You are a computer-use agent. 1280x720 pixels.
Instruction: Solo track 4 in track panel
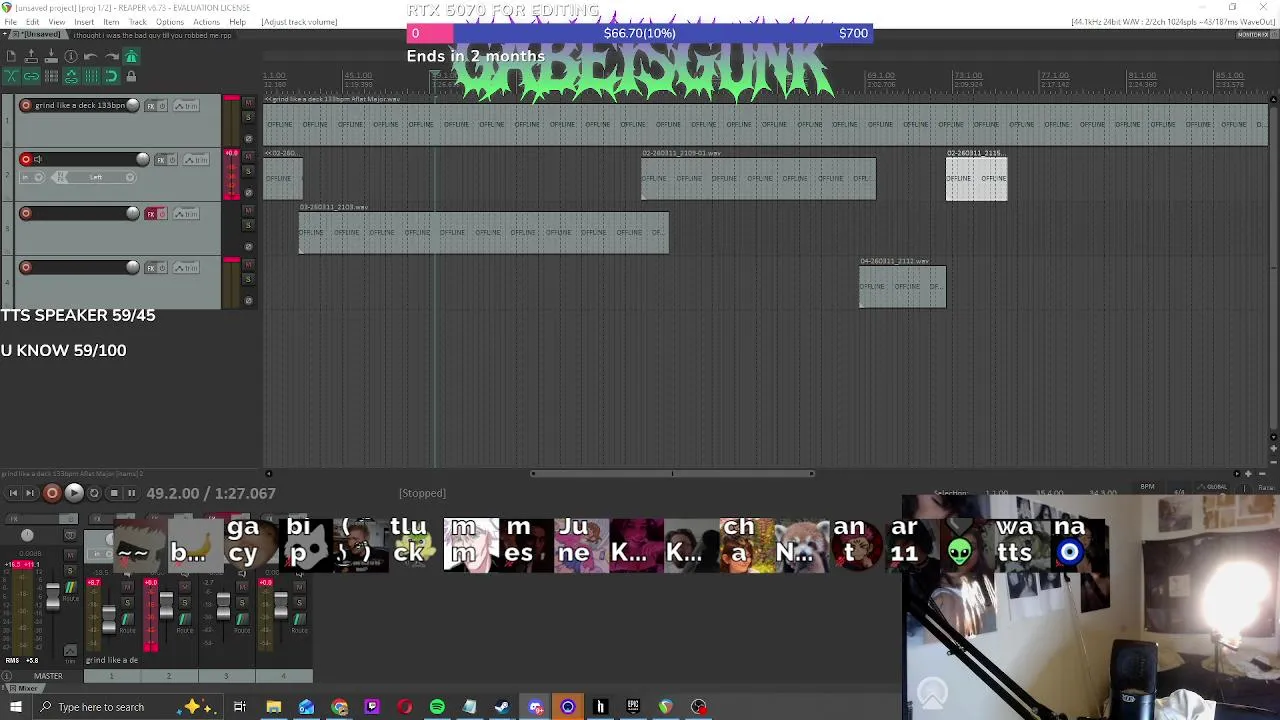click(249, 280)
